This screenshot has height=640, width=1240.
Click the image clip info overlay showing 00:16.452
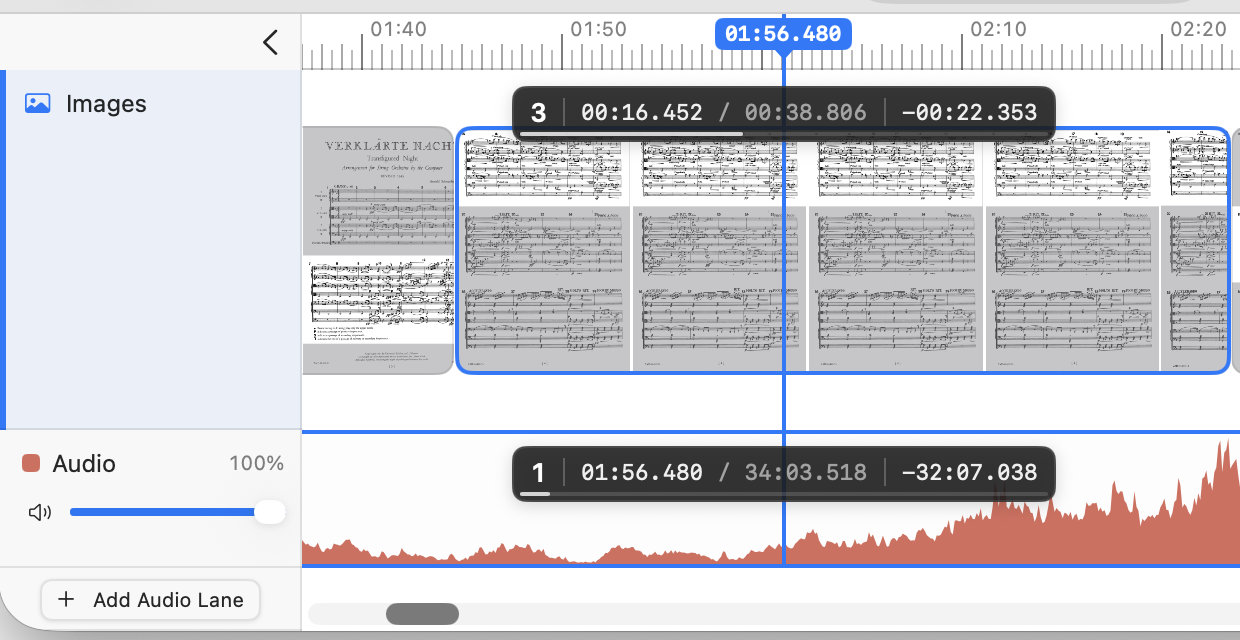[x=783, y=113]
